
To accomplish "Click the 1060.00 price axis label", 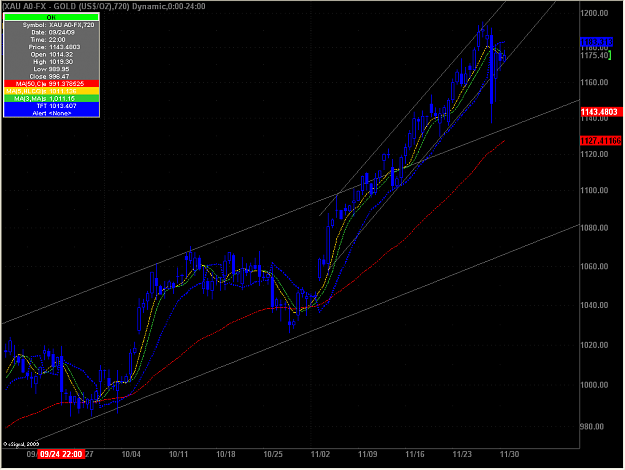I will pyautogui.click(x=594, y=266).
